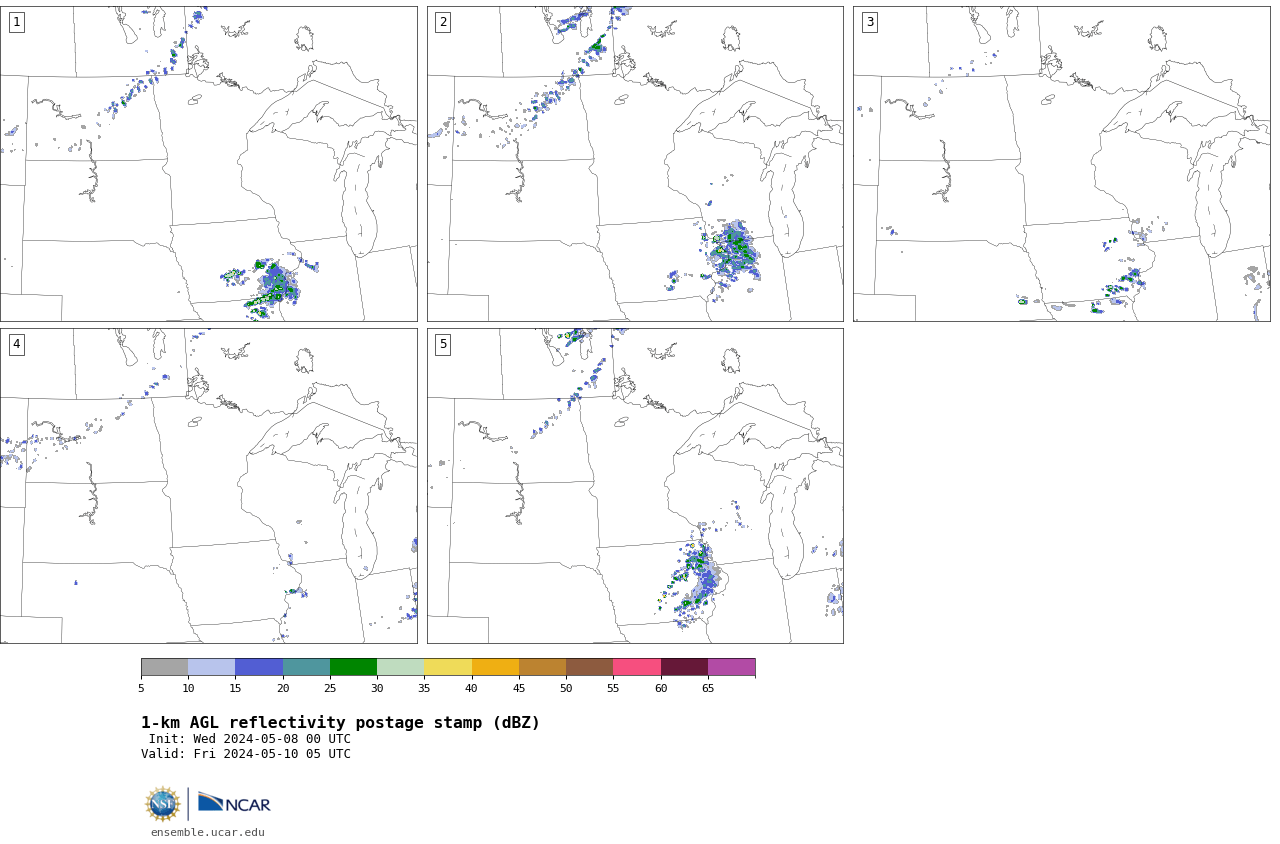Click the blue 15-20 dBZ swatch
The image size is (1280, 844).
(259, 667)
